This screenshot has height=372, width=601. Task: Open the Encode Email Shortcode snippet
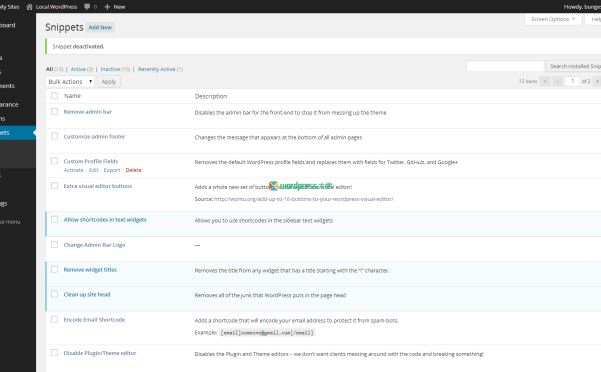[94, 320]
